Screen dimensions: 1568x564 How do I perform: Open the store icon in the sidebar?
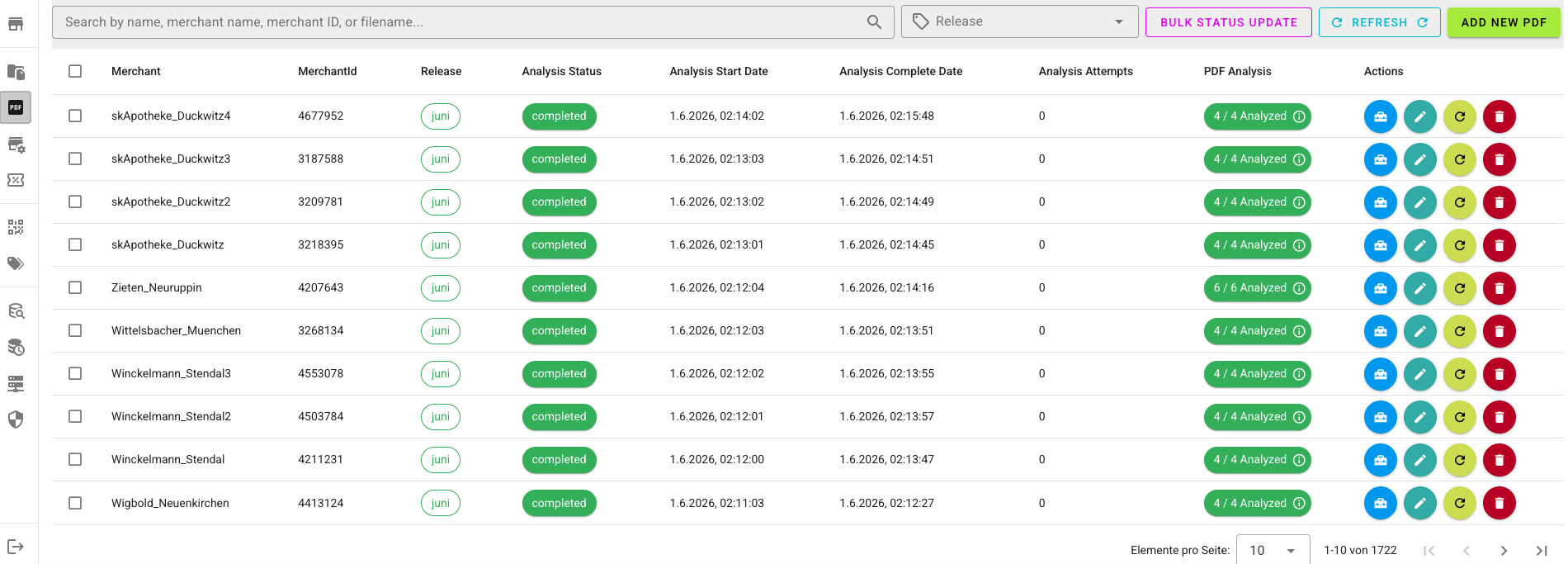click(x=16, y=24)
